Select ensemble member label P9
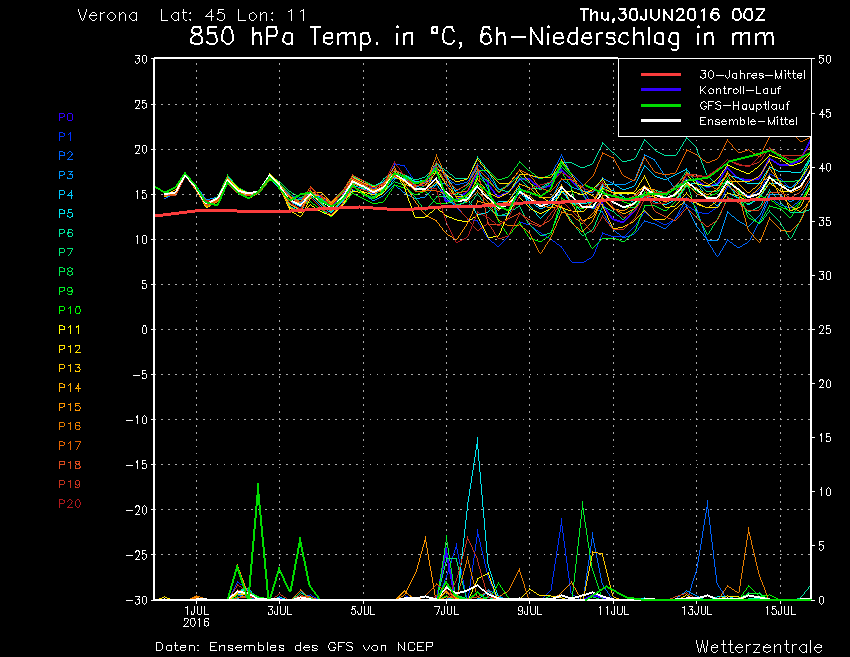This screenshot has width=850, height=657. [66, 291]
